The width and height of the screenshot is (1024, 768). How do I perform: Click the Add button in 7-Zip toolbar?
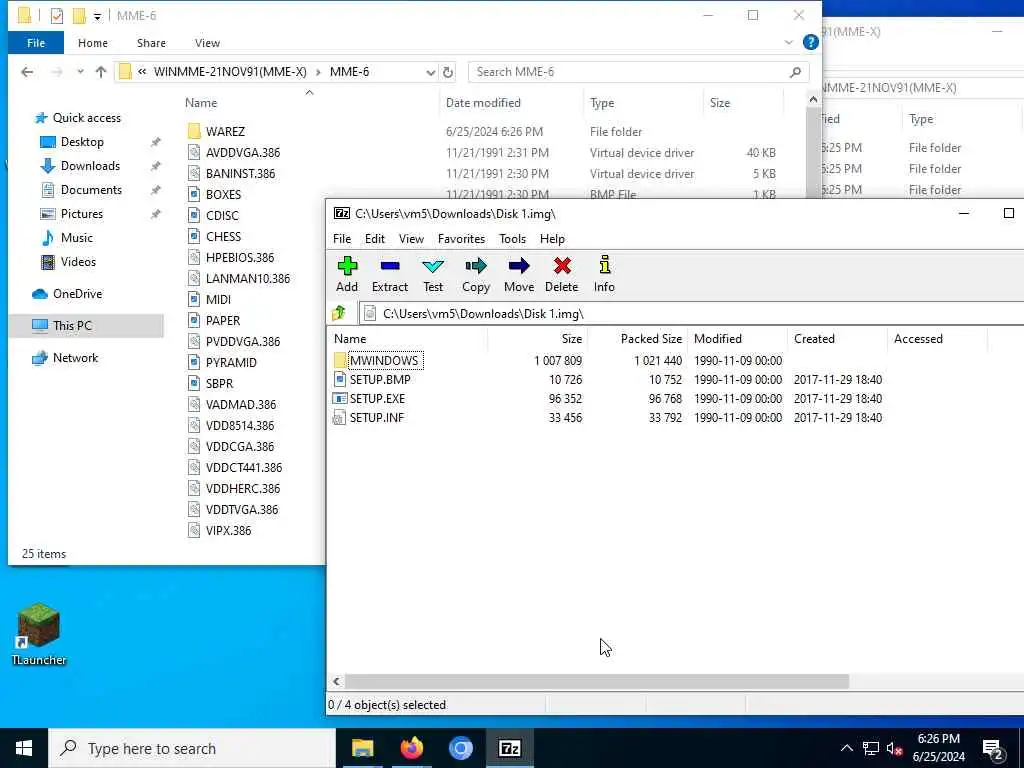pos(347,274)
